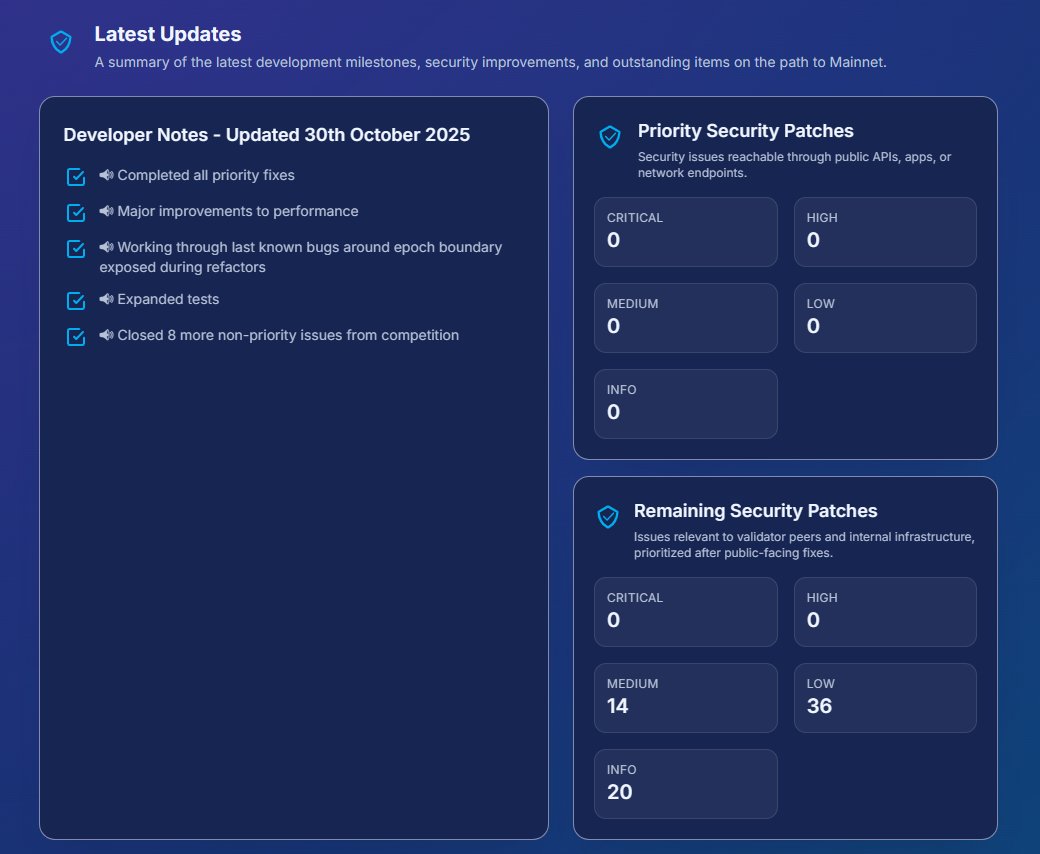Screen dimensions: 1040x854
Task: Click the Latest Updates shield icon
Action: 60,42
